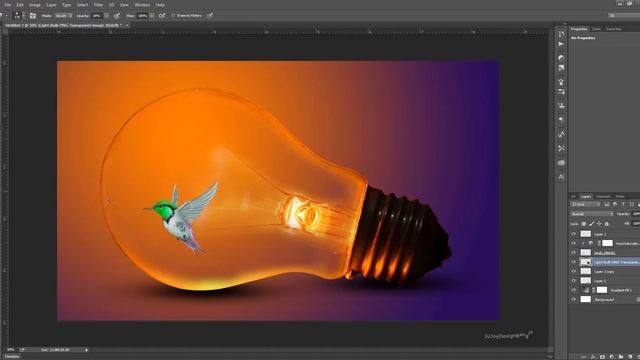Open the History panel icon in side strip

[561, 34]
